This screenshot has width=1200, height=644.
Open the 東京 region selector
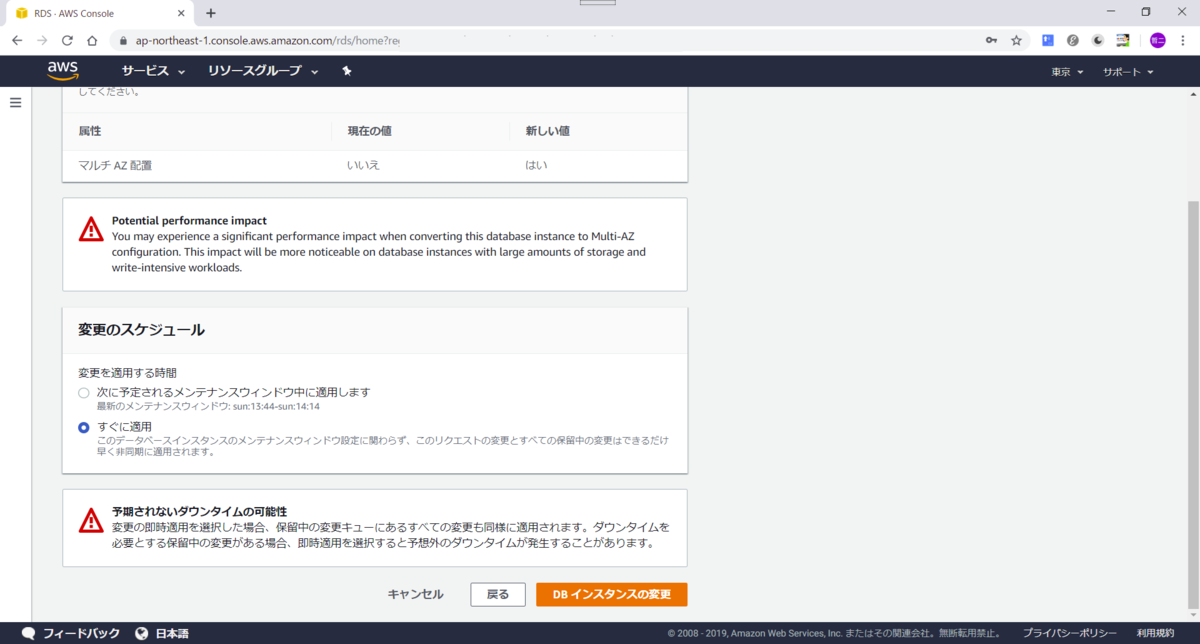click(1067, 72)
